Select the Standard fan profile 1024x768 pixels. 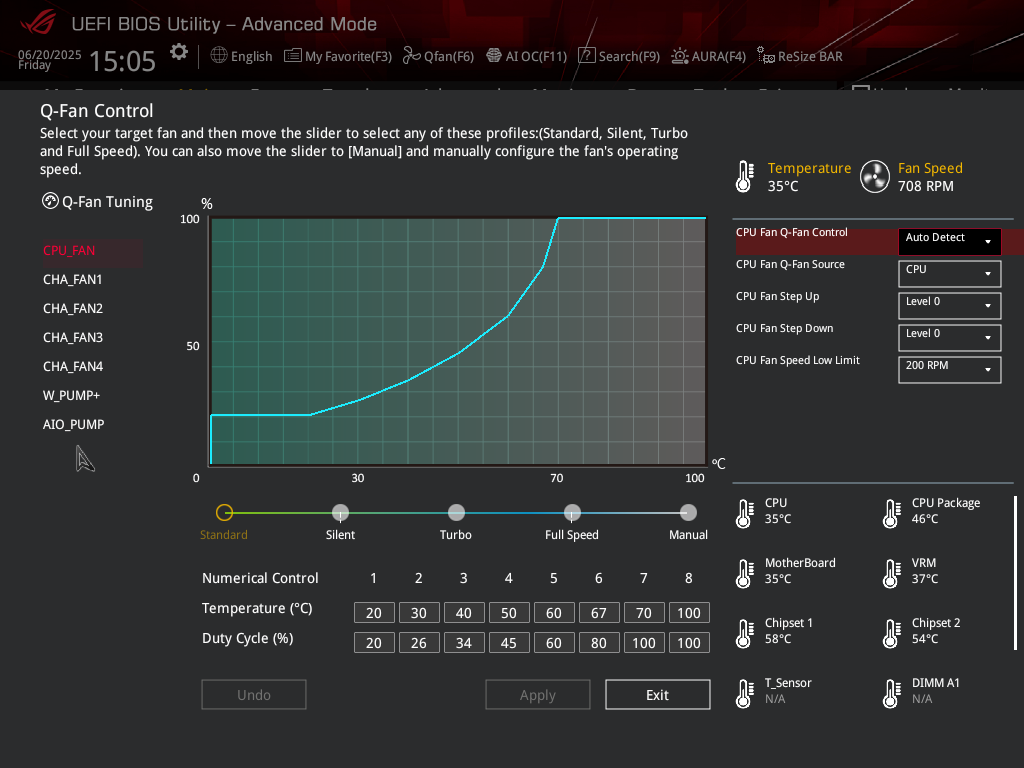[224, 513]
